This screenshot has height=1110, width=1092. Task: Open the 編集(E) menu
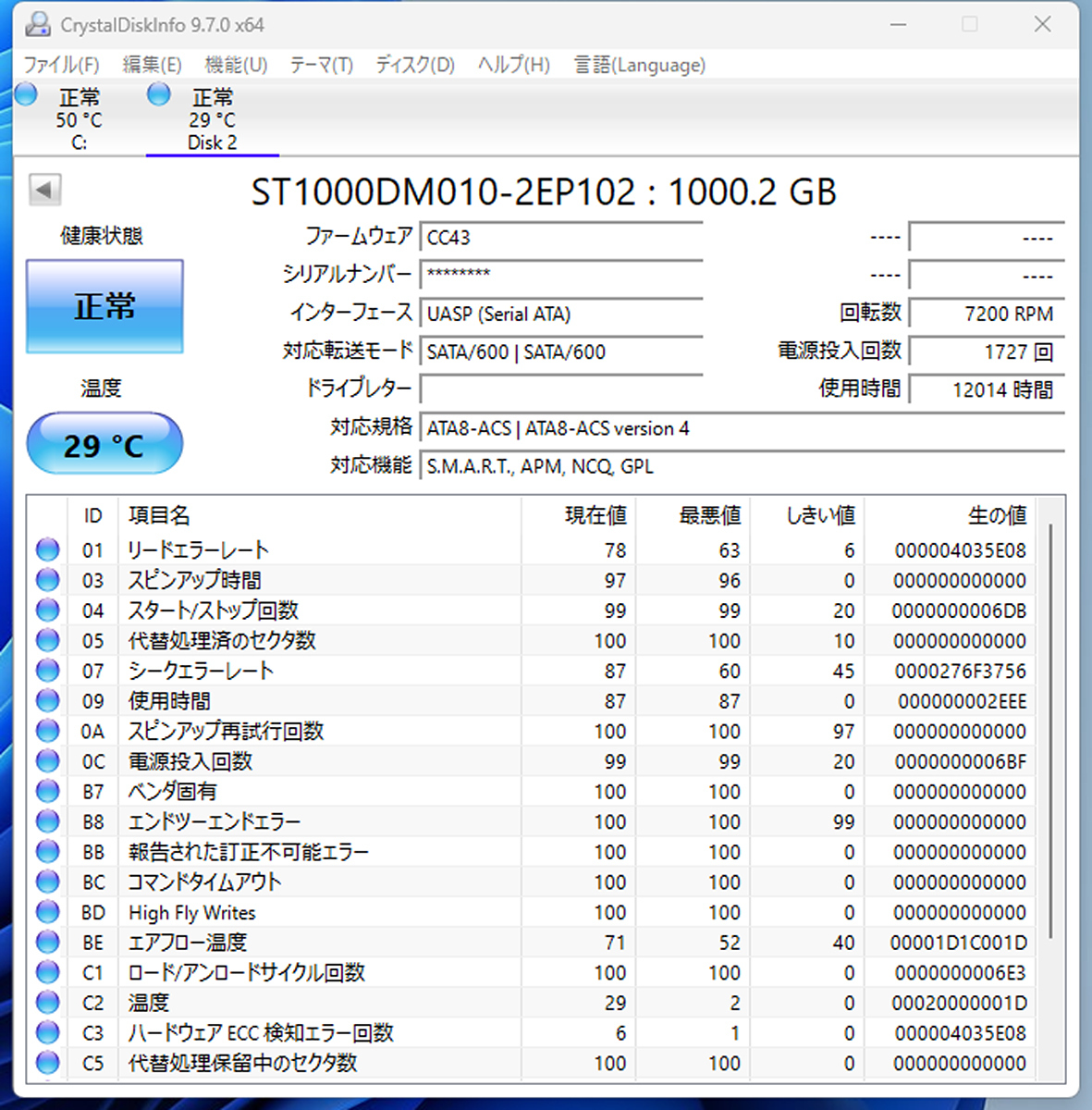[152, 65]
